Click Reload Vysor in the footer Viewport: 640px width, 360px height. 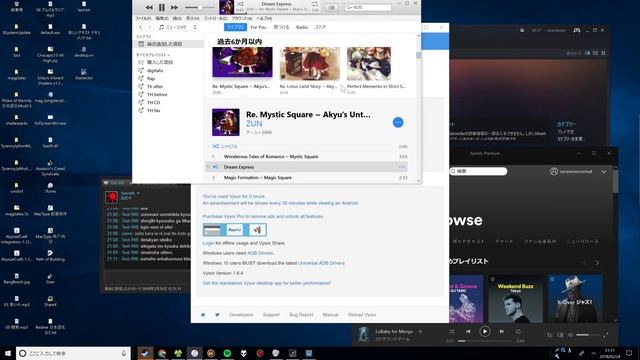click(362, 315)
